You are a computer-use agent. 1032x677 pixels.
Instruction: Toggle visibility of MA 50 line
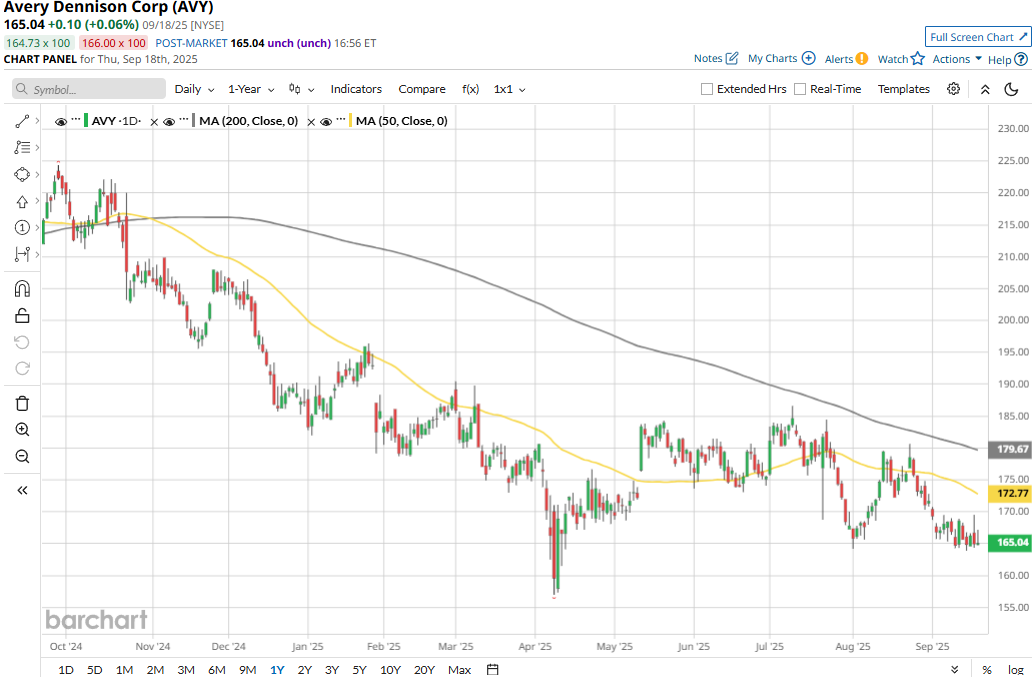[326, 122]
